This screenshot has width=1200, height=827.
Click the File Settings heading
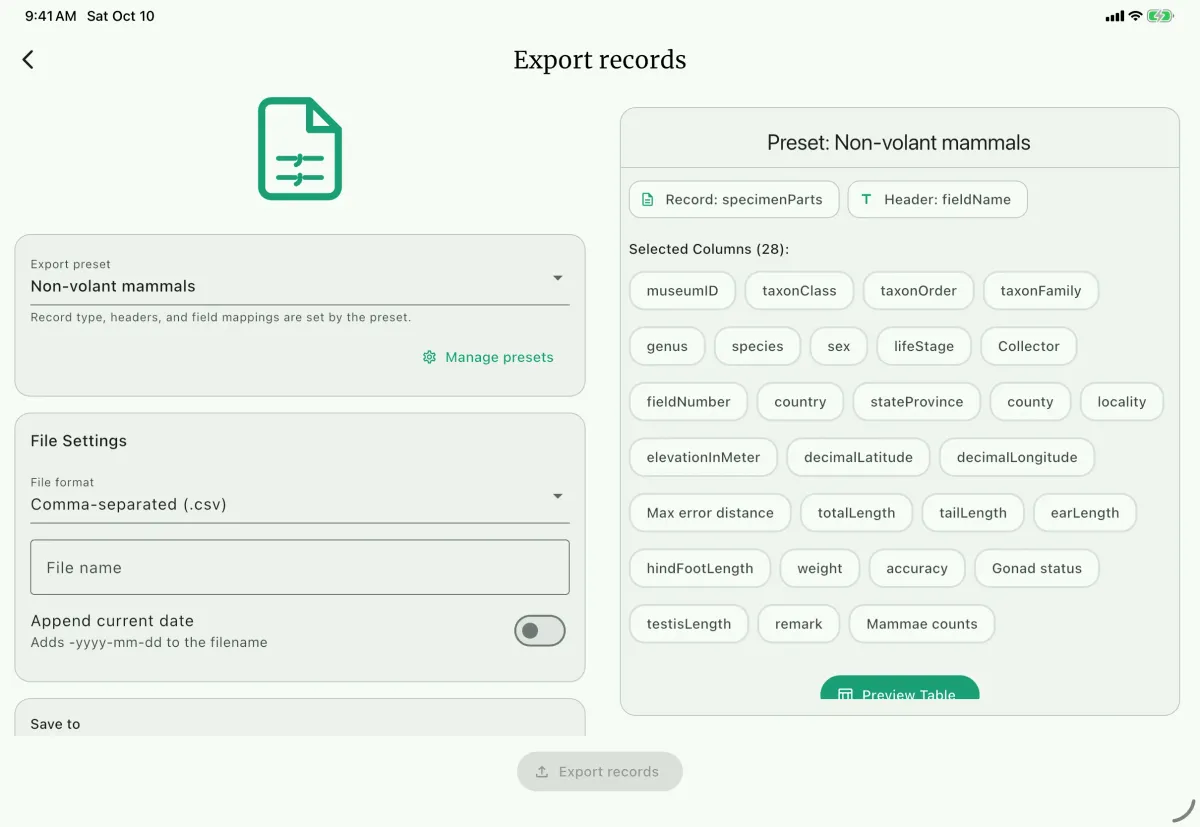point(79,441)
